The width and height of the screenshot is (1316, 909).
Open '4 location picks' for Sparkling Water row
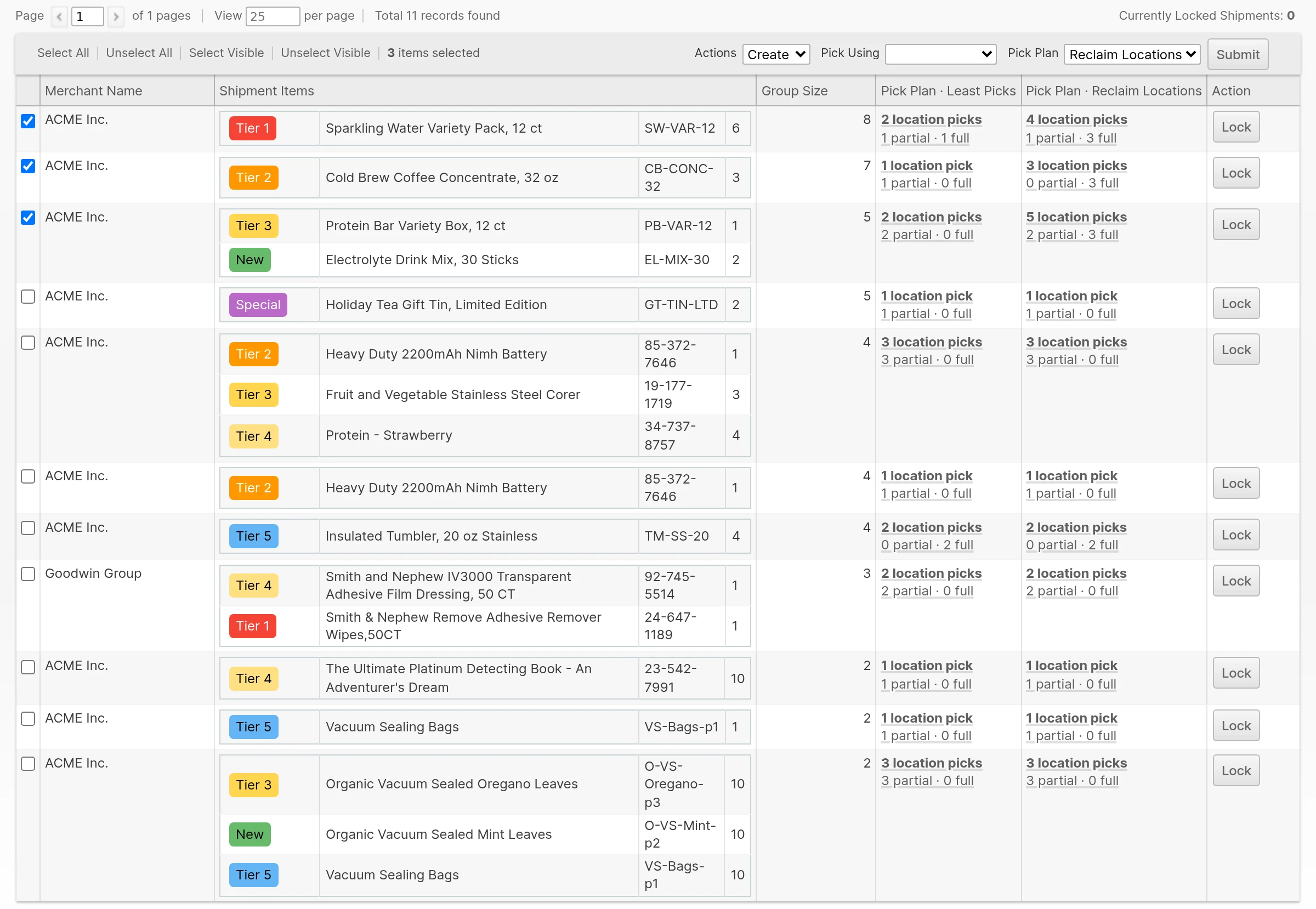pyautogui.click(x=1076, y=120)
